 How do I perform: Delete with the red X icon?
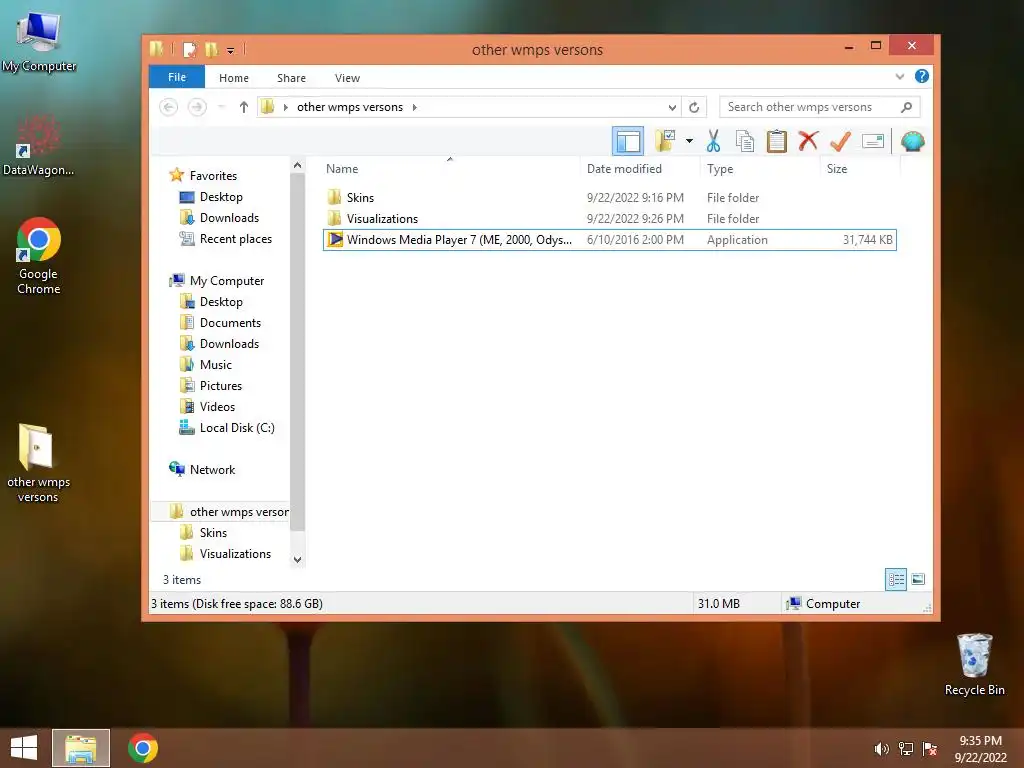(808, 140)
